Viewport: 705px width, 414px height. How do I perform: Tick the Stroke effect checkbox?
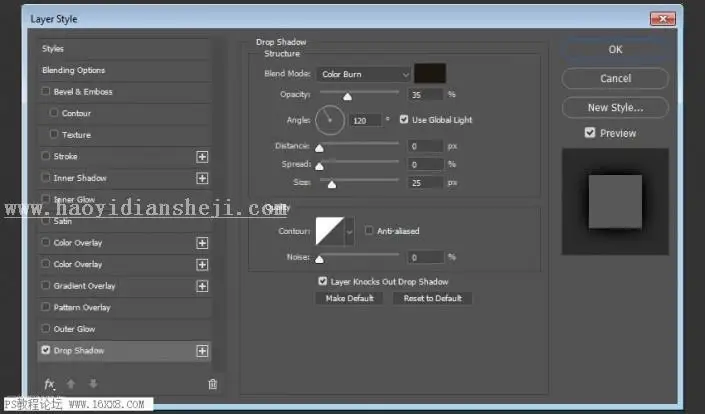click(45, 156)
